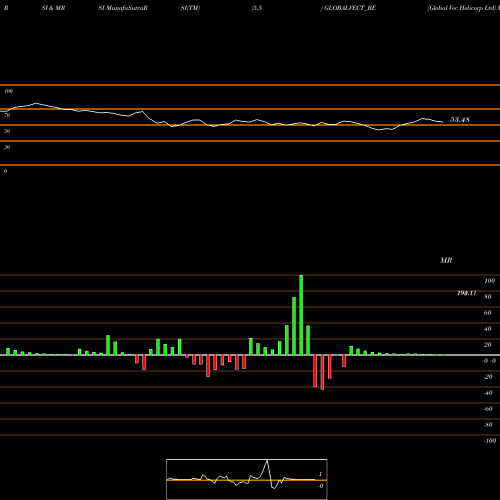Click the -80 label on the MR axis
The width and height of the screenshot is (500, 500).
coord(488,425)
